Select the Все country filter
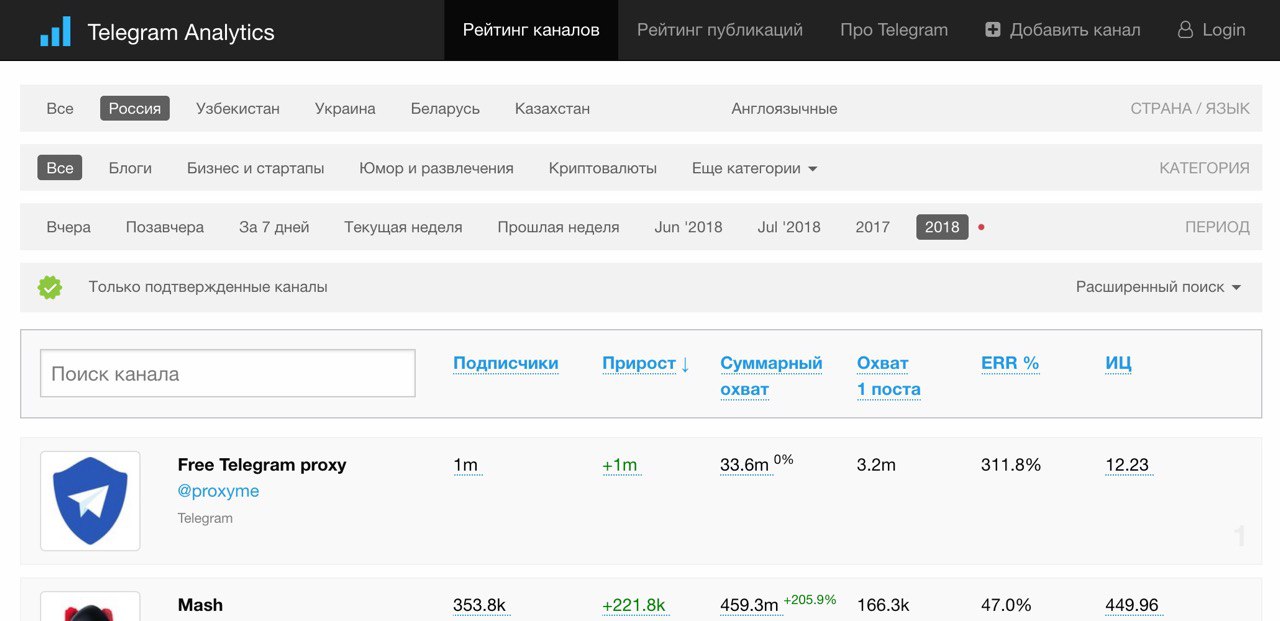The width and height of the screenshot is (1280, 621). (60, 108)
